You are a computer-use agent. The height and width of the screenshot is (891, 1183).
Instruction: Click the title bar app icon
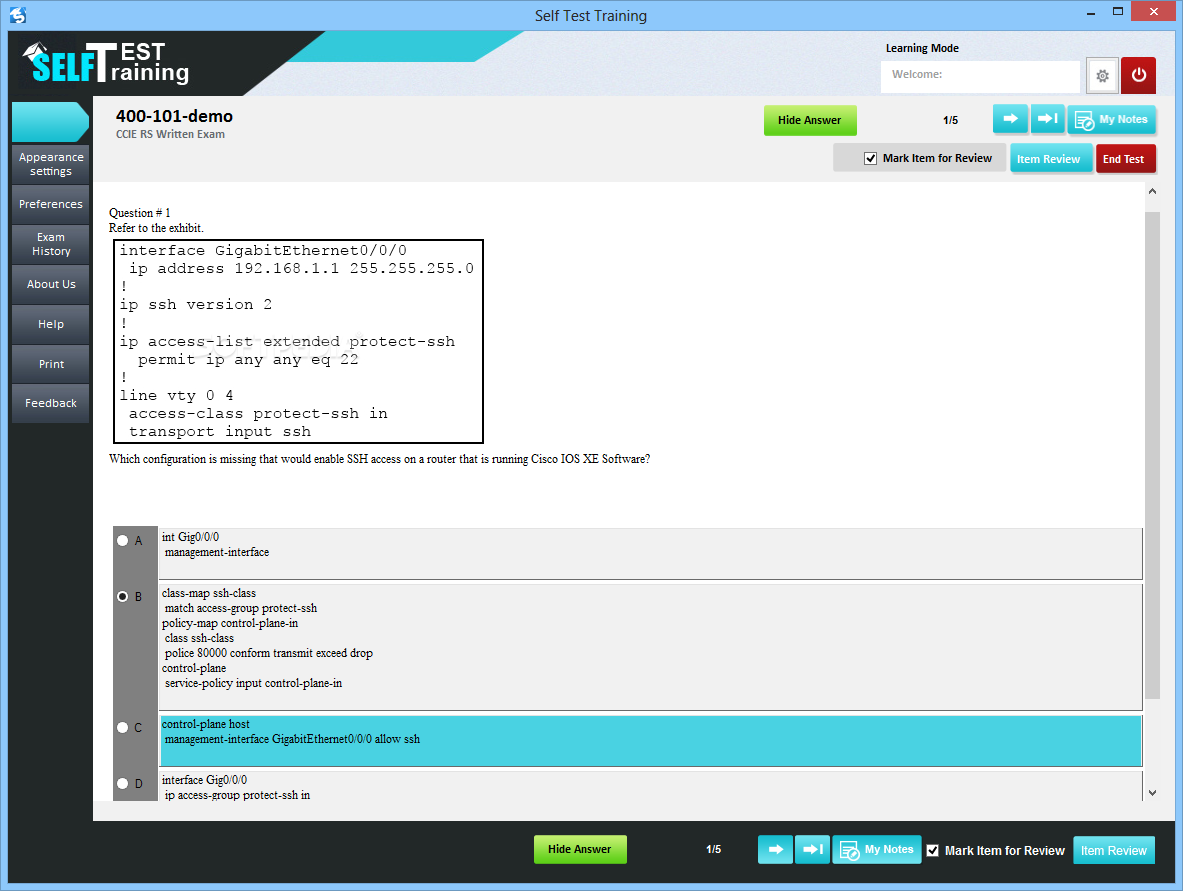pos(17,14)
